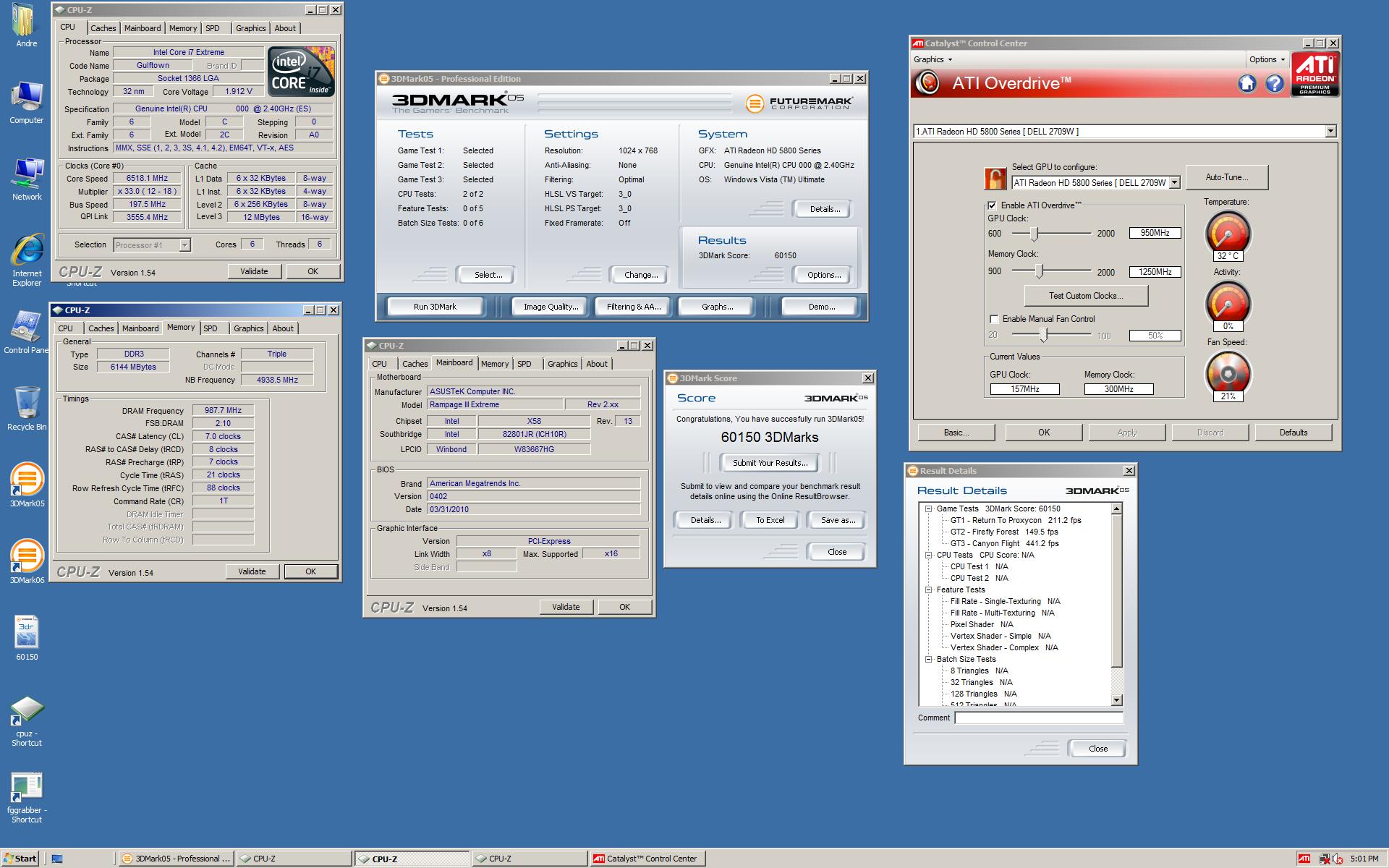Viewport: 1389px width, 868px height.
Task: Open Control Panel desktop icon
Action: 26,331
